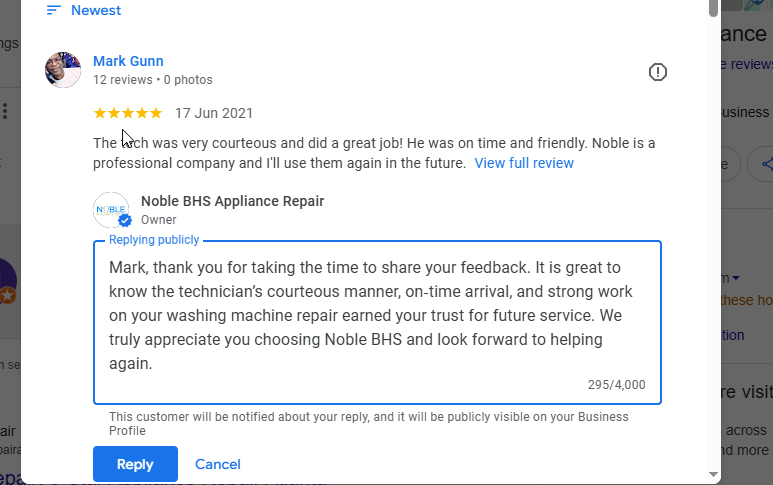Expand the hours dropdown arrow

(x=737, y=278)
